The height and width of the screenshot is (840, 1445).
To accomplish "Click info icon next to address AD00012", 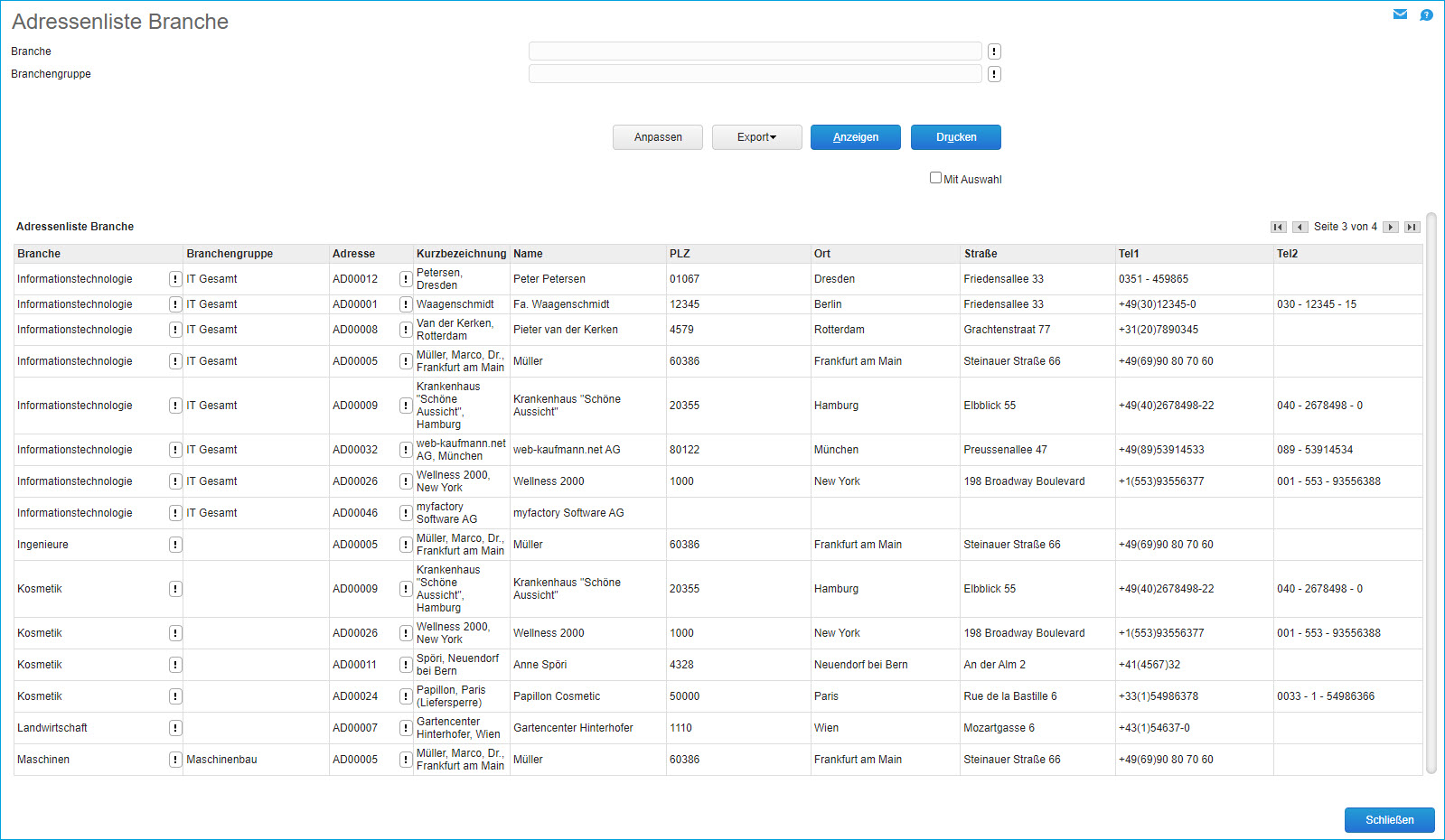I will [x=406, y=279].
